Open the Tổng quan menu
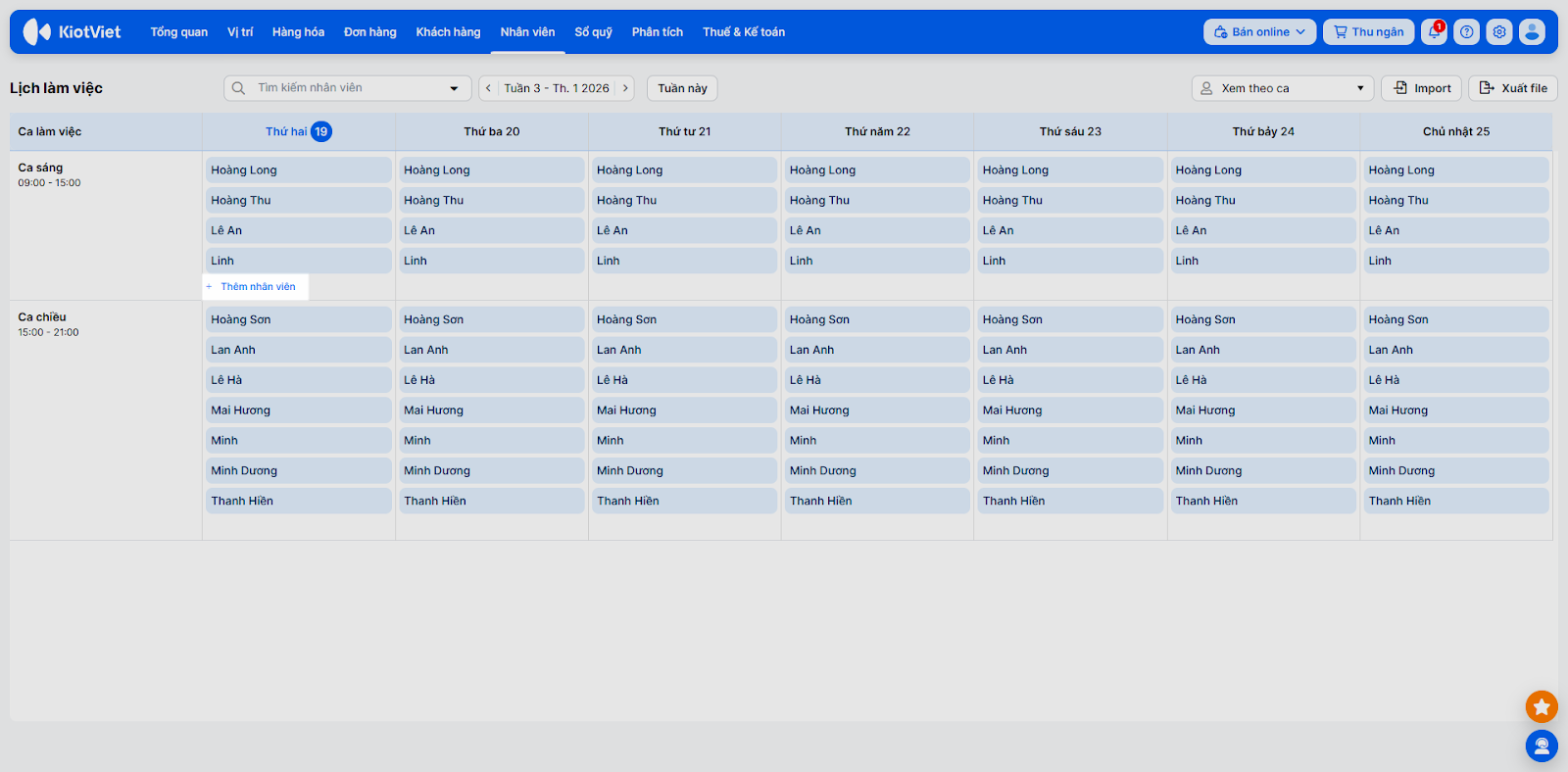Viewport: 1568px width, 772px height. pos(179,32)
